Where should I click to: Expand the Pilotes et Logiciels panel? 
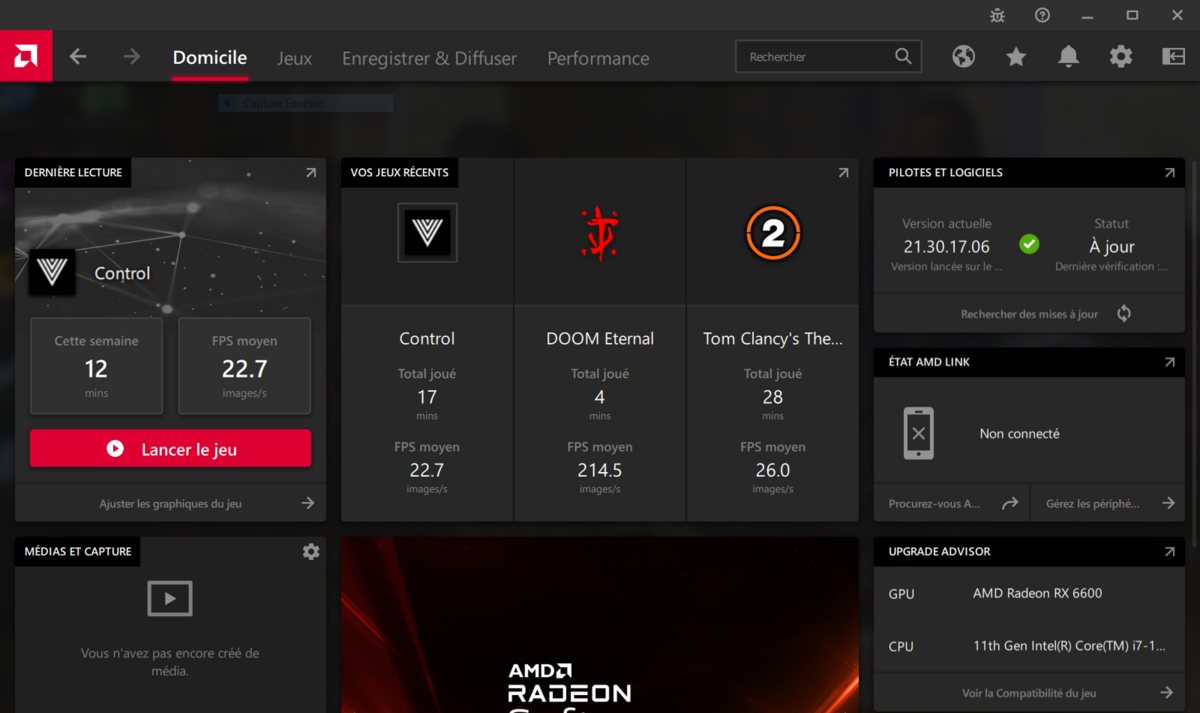click(1169, 173)
